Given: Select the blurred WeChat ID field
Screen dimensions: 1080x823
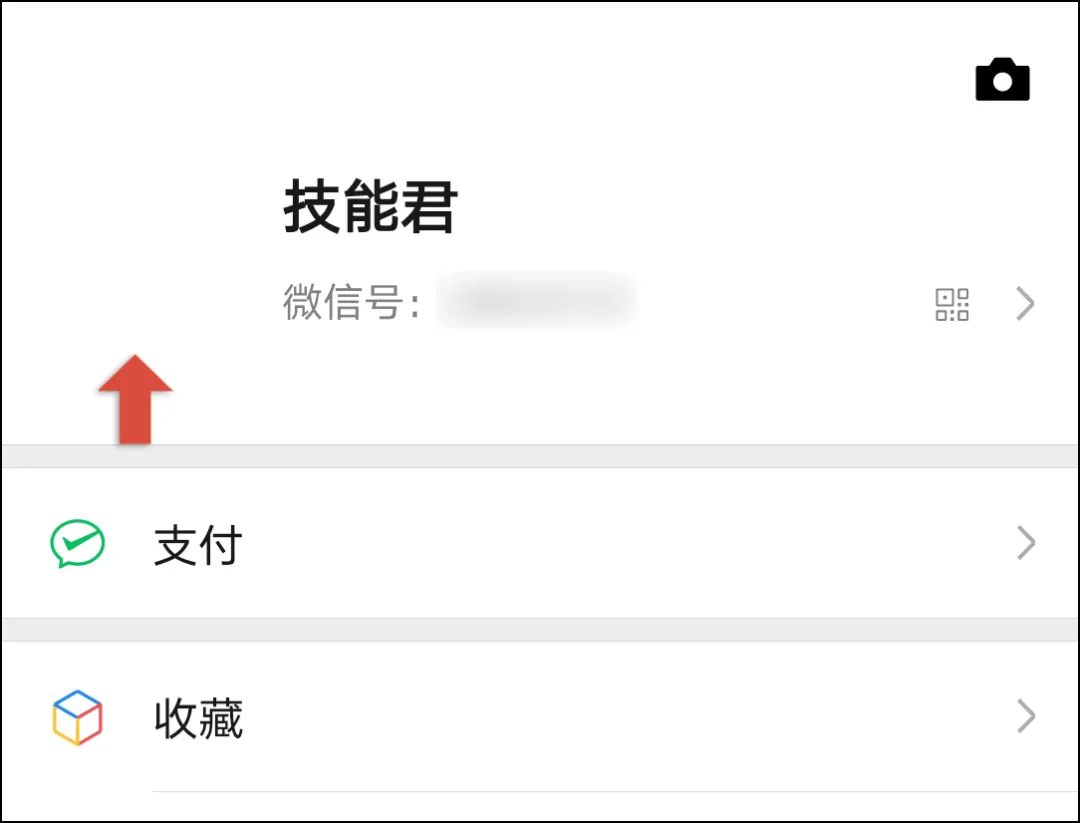Looking at the screenshot, I should point(537,302).
